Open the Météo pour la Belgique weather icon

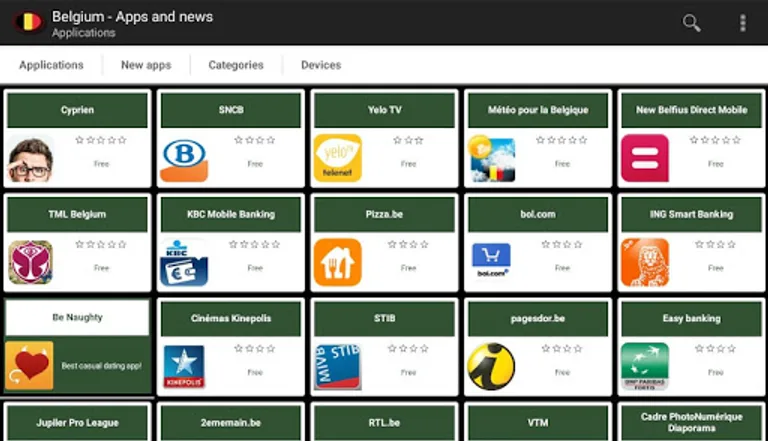[491, 159]
